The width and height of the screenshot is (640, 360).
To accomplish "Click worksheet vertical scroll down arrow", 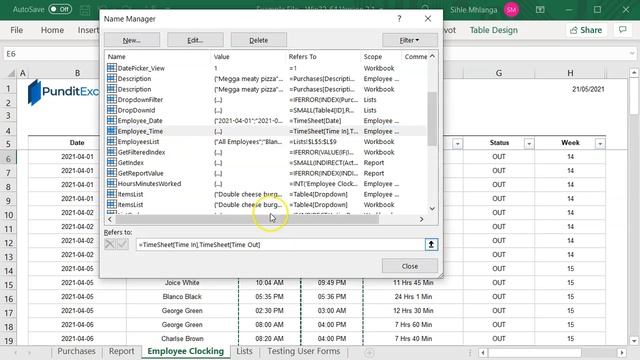I will point(633,340).
